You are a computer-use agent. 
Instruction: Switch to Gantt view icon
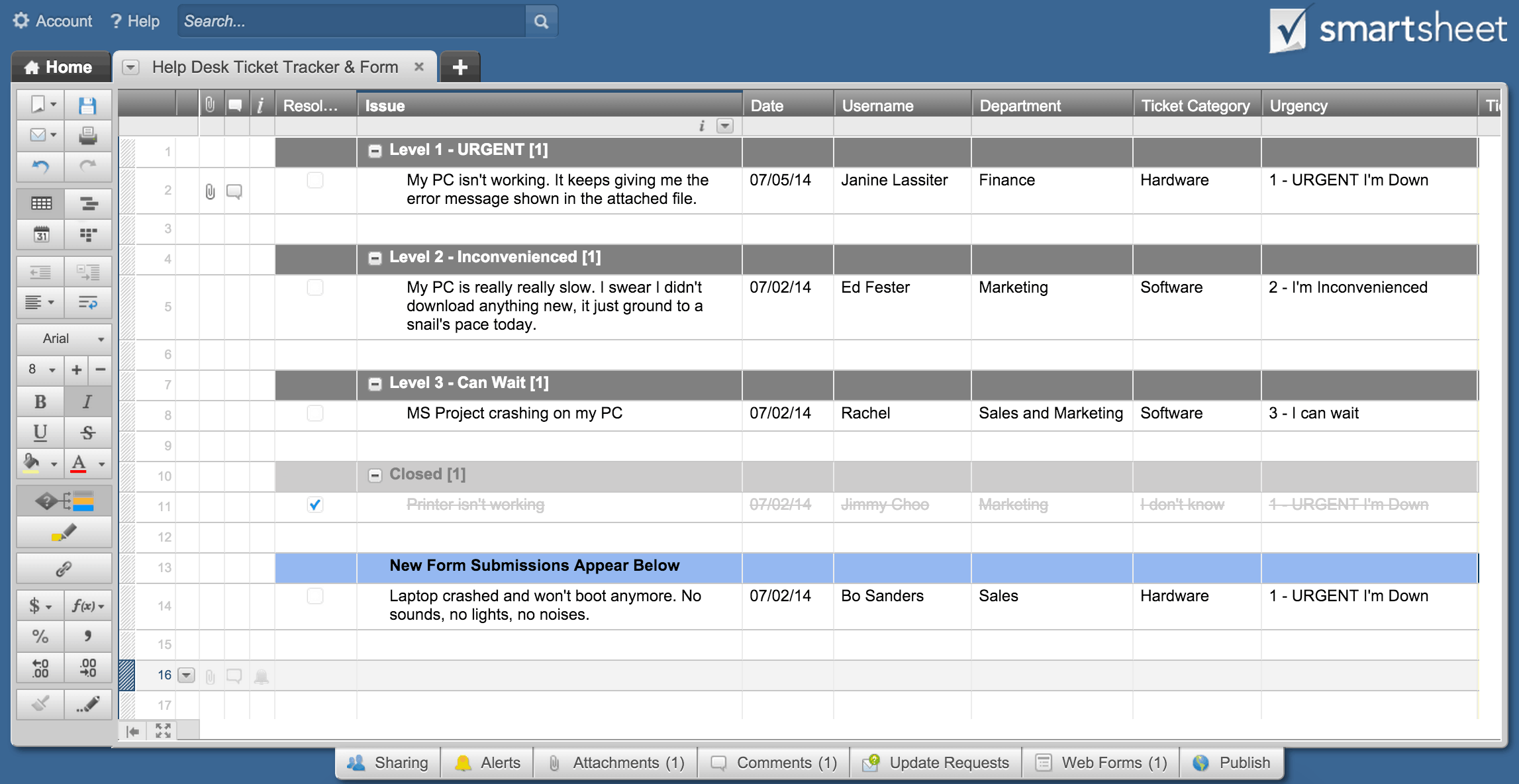click(87, 203)
